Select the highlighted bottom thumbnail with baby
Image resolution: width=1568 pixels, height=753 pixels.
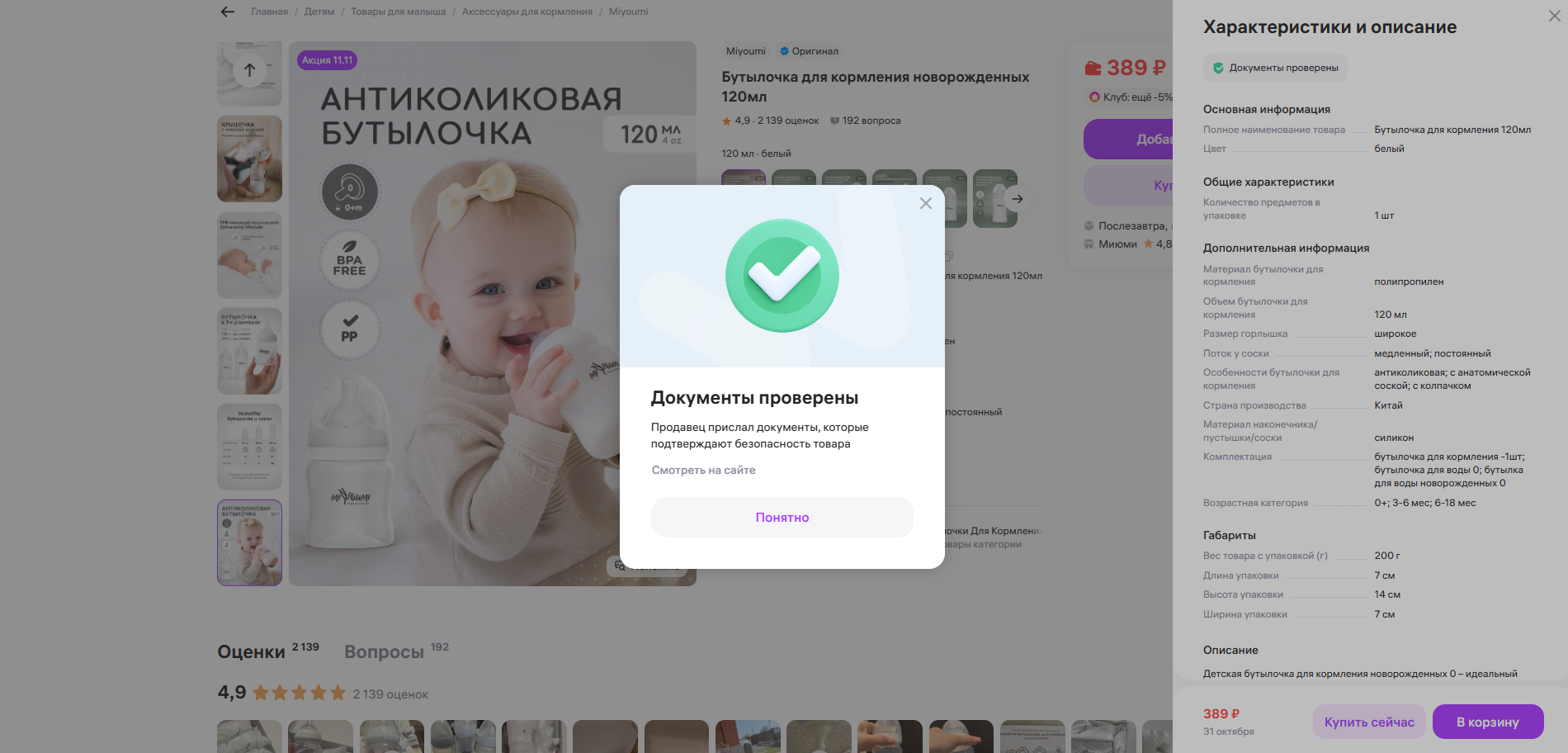tap(249, 542)
